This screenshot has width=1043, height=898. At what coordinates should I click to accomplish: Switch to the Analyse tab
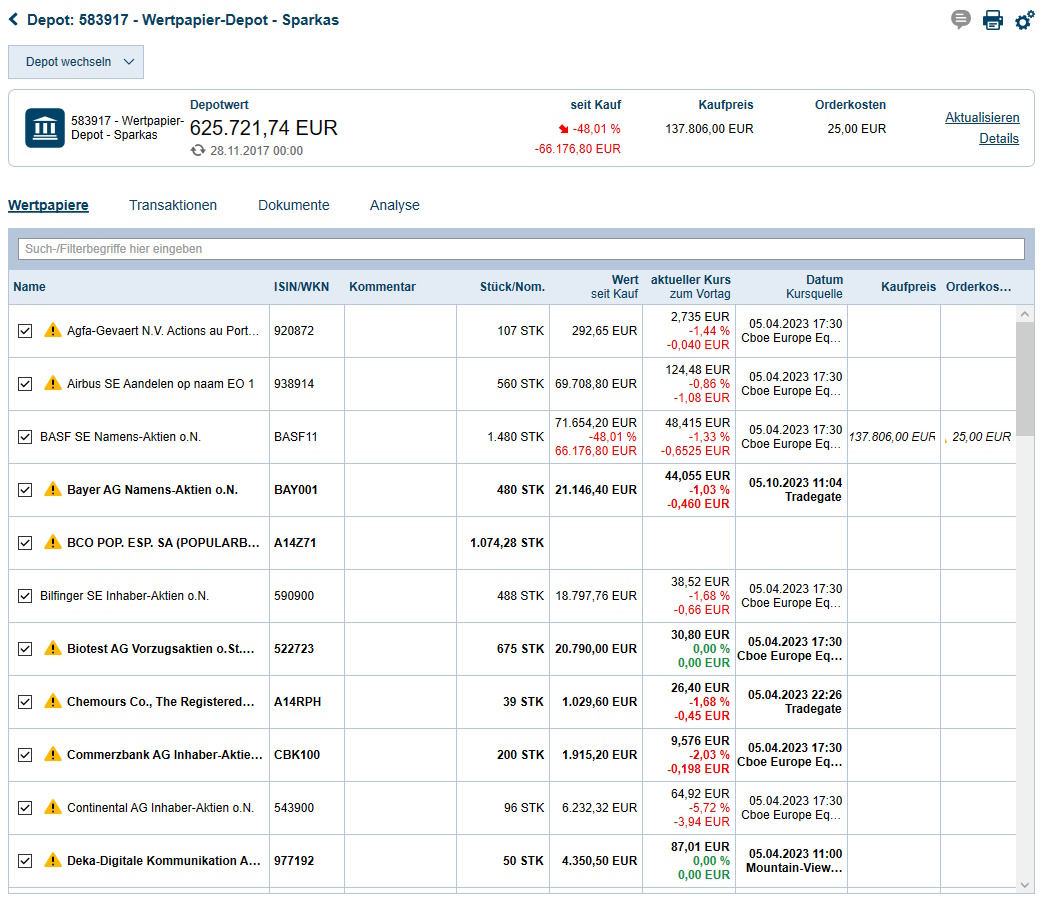pyautogui.click(x=394, y=205)
